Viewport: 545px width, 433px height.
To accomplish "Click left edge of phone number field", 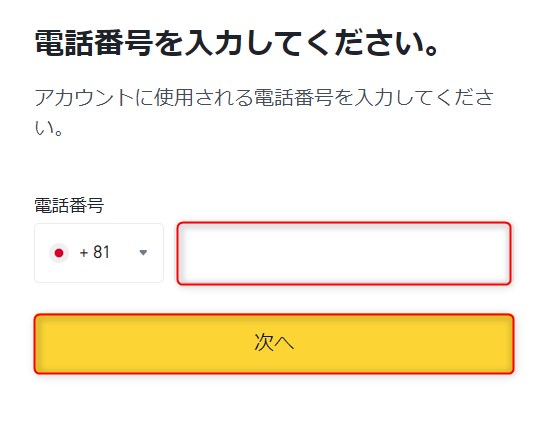I will point(184,253).
